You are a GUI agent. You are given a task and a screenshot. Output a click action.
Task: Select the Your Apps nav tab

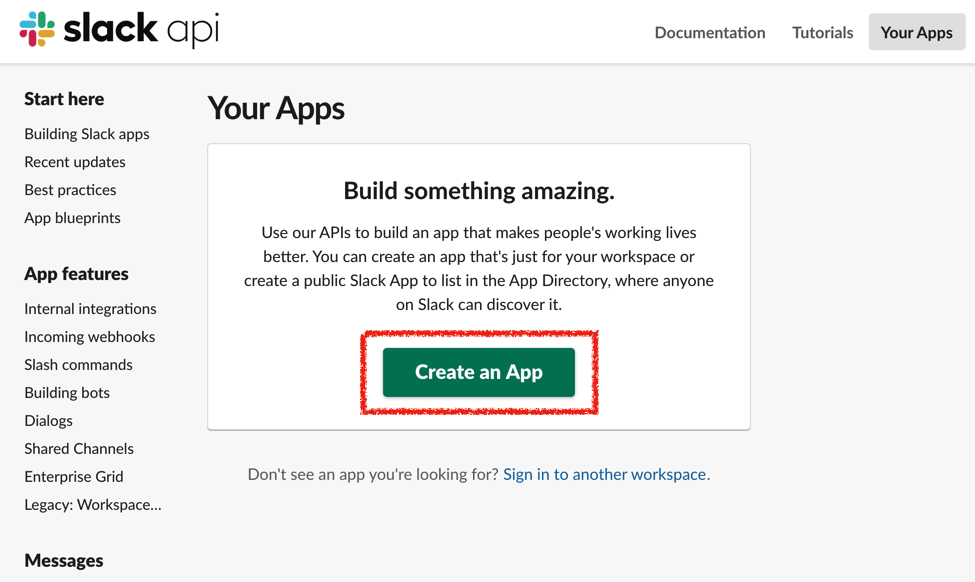click(917, 32)
